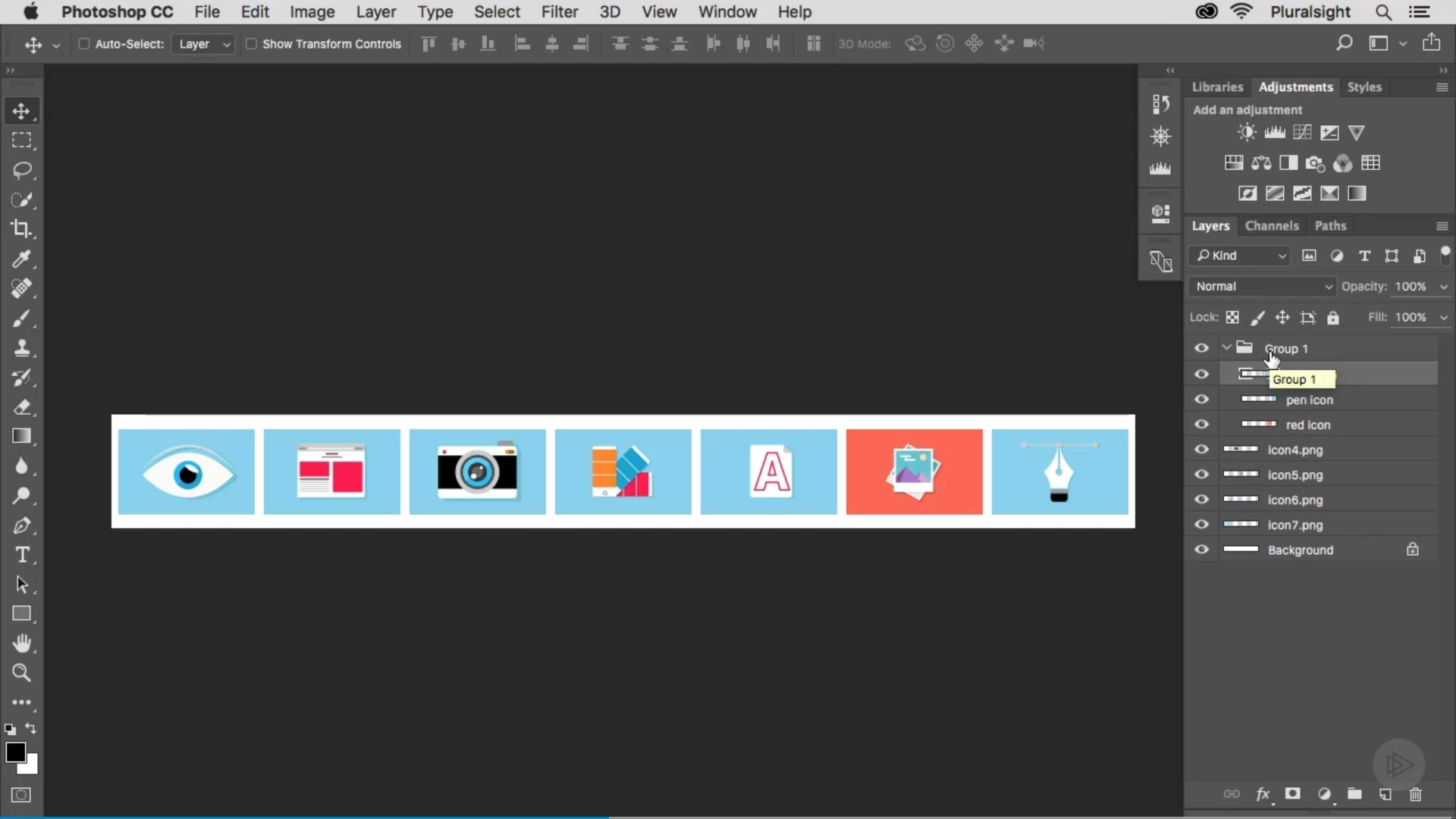Click the delete layer trash icon
The image size is (1456, 819).
tap(1415, 794)
